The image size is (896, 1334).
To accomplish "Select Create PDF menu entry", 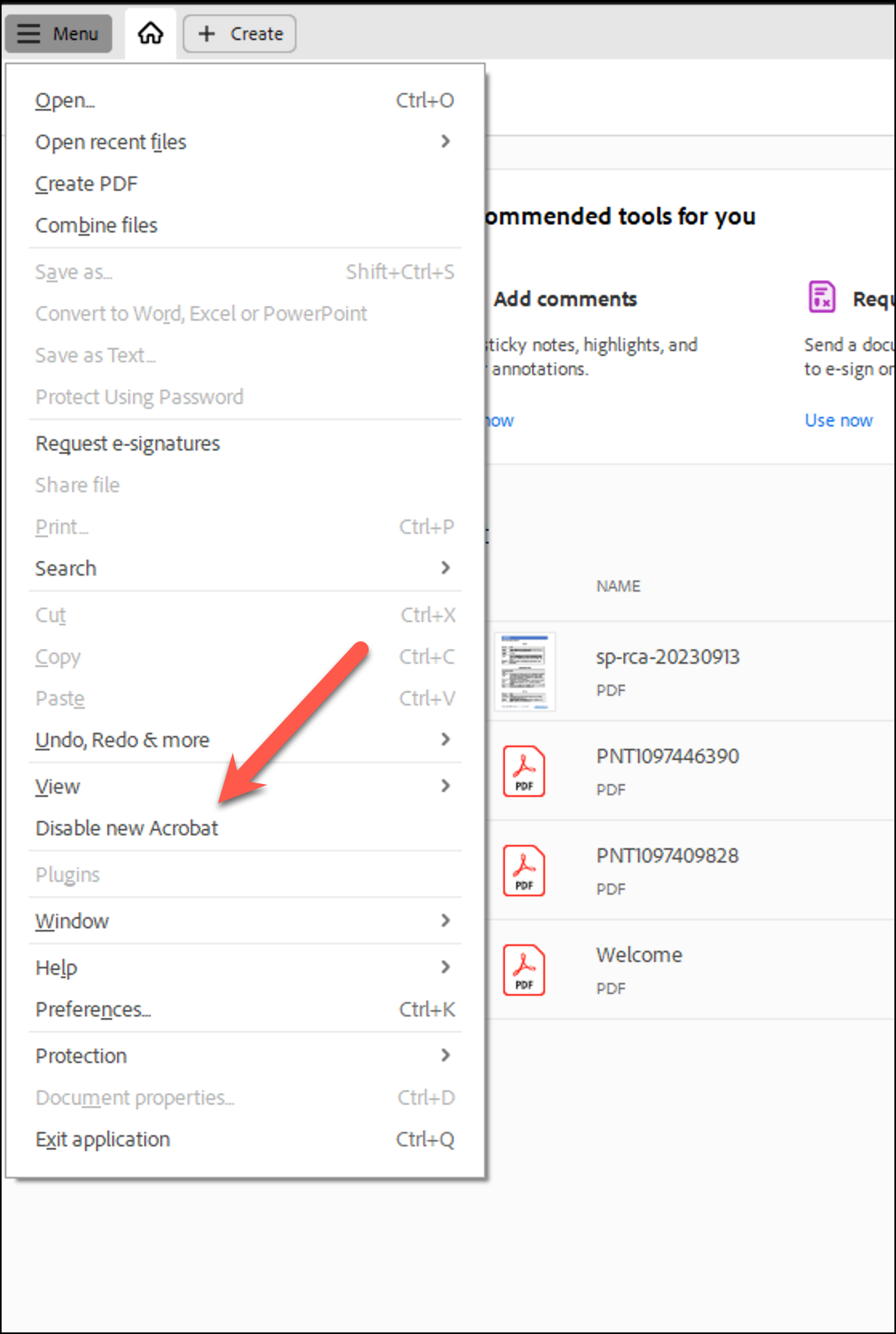I will point(244,184).
